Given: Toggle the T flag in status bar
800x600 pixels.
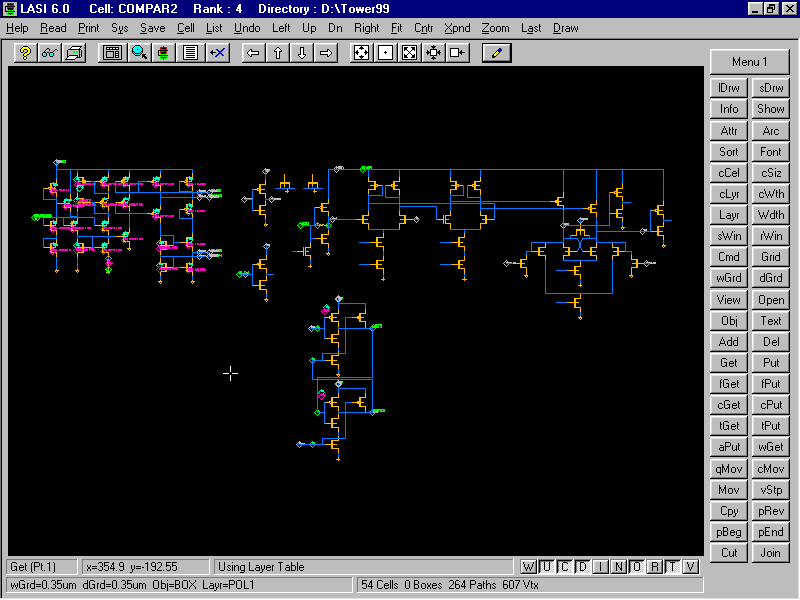Looking at the screenshot, I should 672,567.
